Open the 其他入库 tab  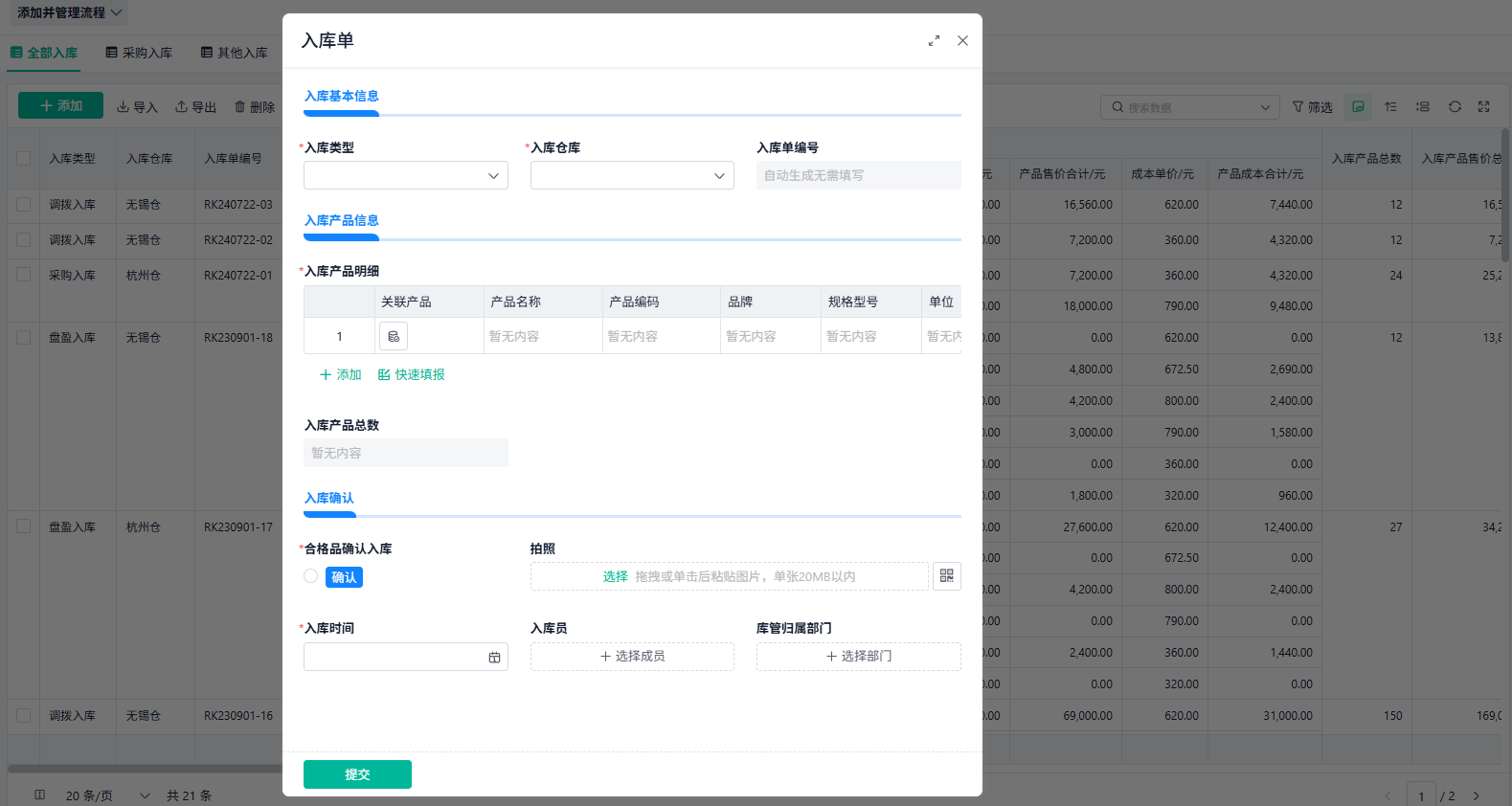(234, 53)
